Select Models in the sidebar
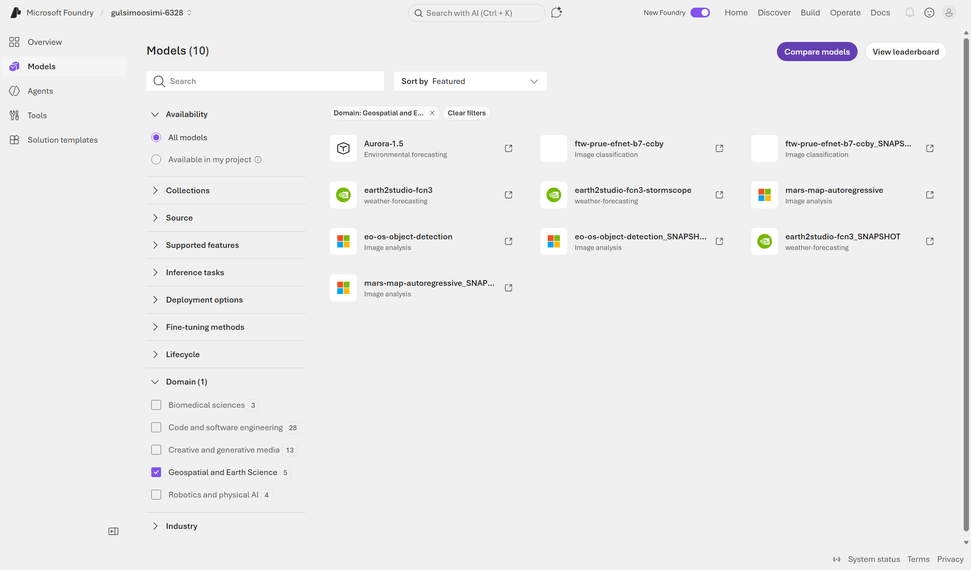 (x=64, y=66)
